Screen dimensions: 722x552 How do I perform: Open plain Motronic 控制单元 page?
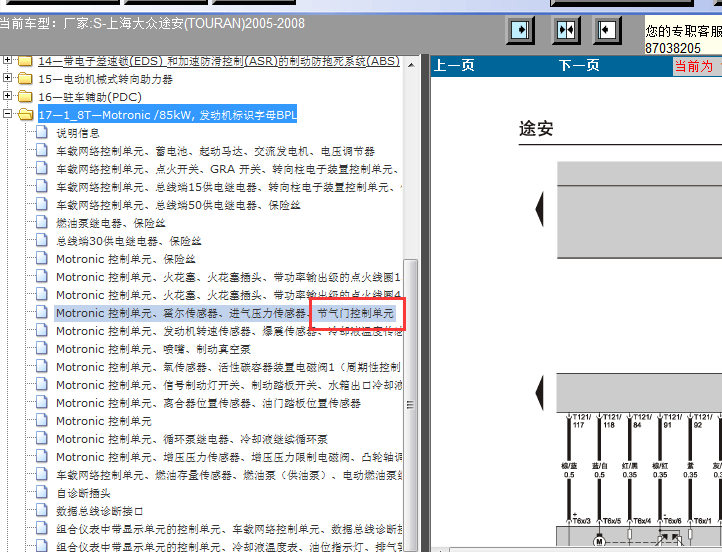coord(104,421)
